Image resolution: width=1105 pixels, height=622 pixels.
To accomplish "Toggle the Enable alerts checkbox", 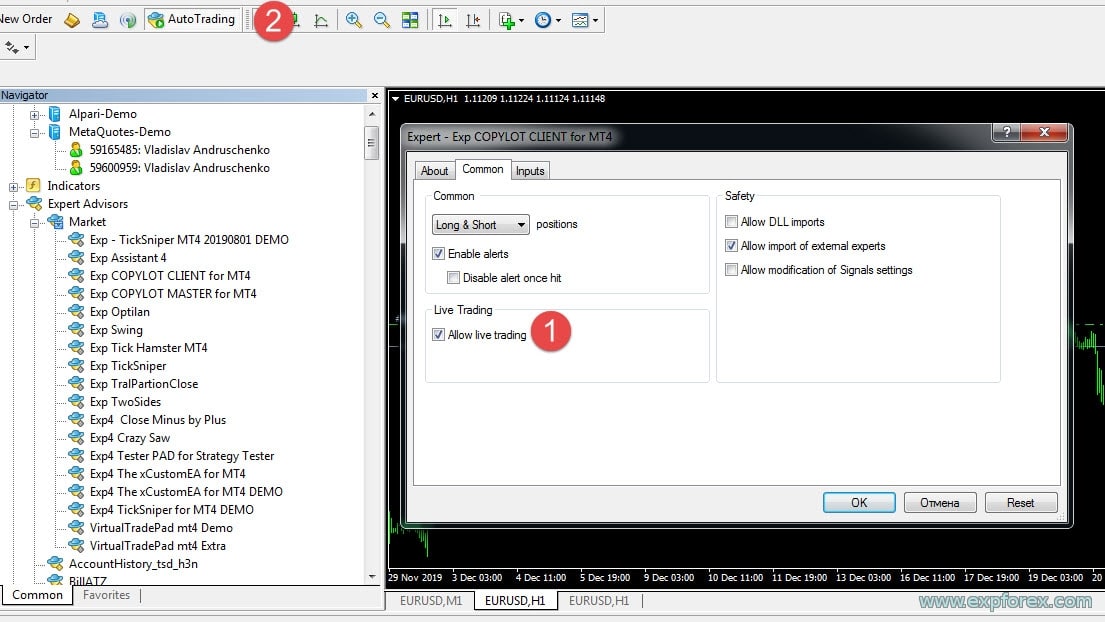I will [x=438, y=254].
